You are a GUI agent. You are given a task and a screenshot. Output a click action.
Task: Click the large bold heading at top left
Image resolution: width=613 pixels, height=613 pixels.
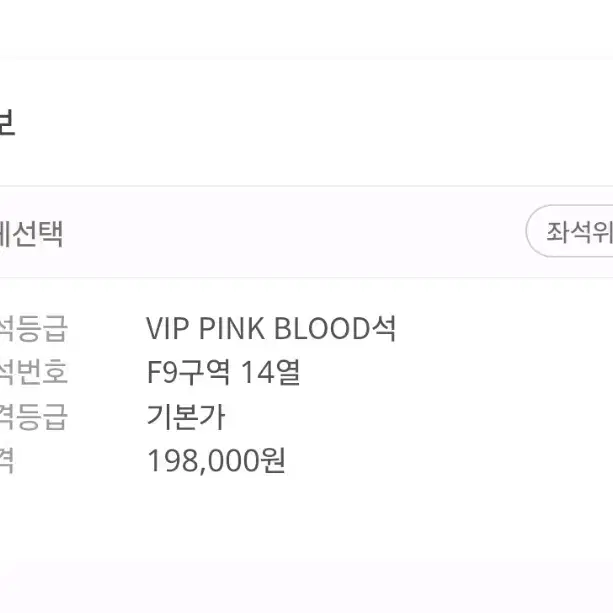(7, 122)
